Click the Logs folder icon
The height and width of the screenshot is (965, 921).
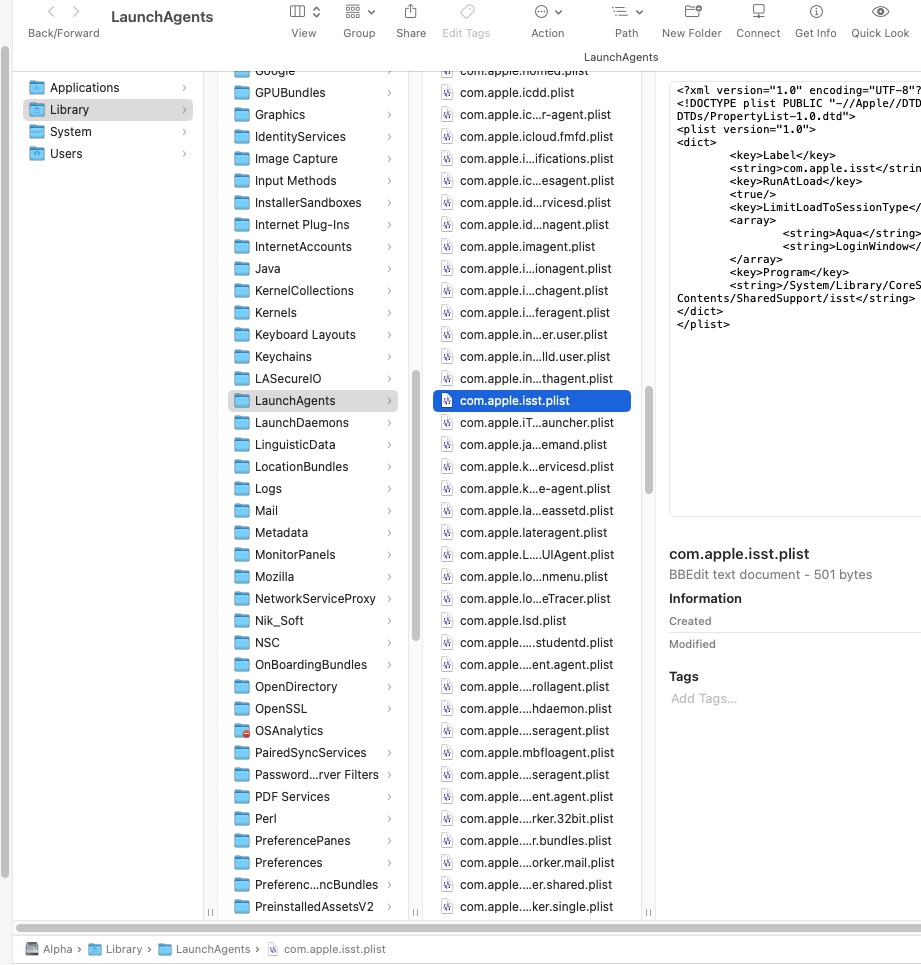pos(242,489)
